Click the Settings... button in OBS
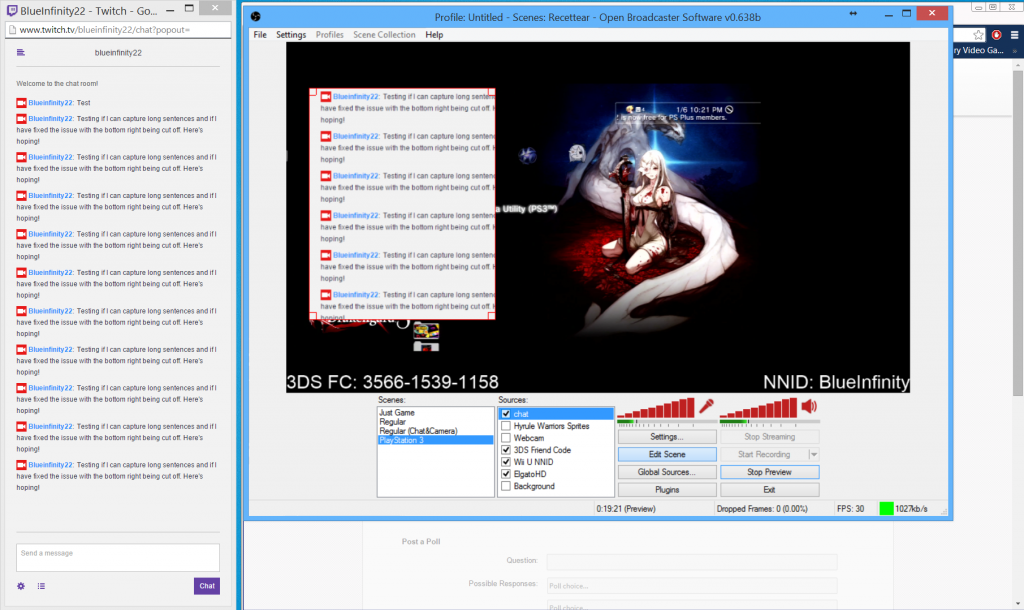1024x610 pixels. click(x=667, y=437)
